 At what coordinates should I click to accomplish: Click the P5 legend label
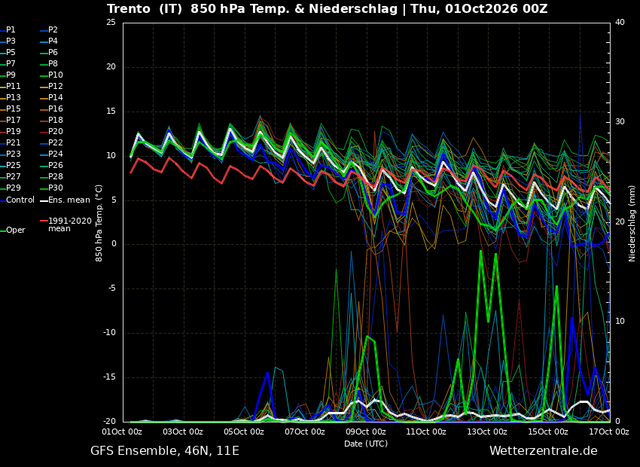11,52
